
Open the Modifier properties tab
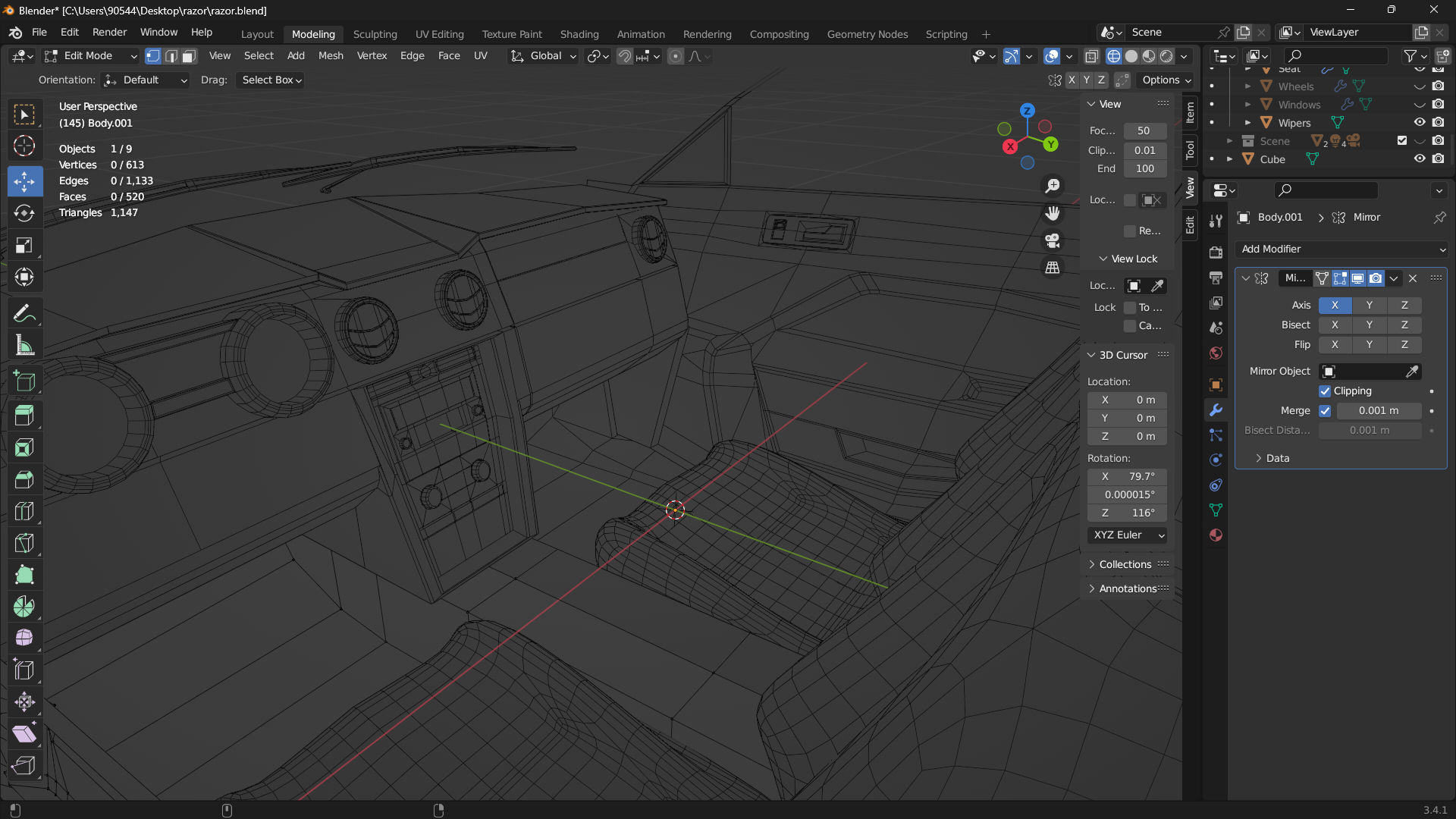click(1216, 410)
